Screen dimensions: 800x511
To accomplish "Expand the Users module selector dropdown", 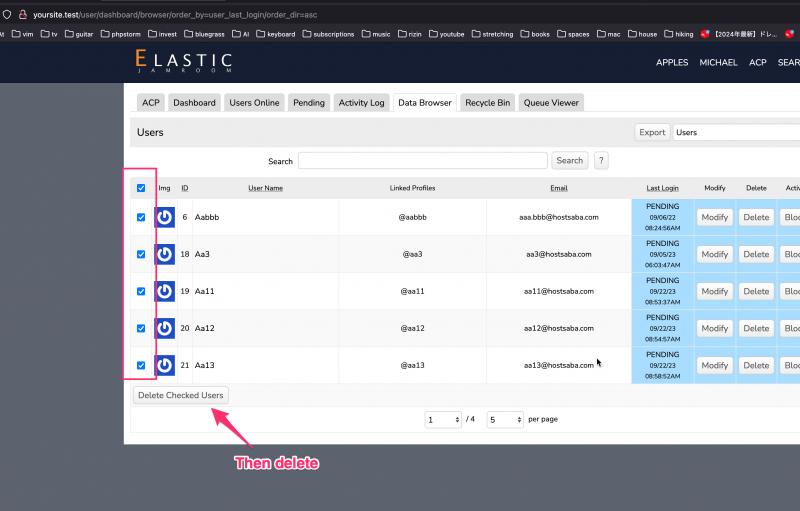I will pos(735,132).
